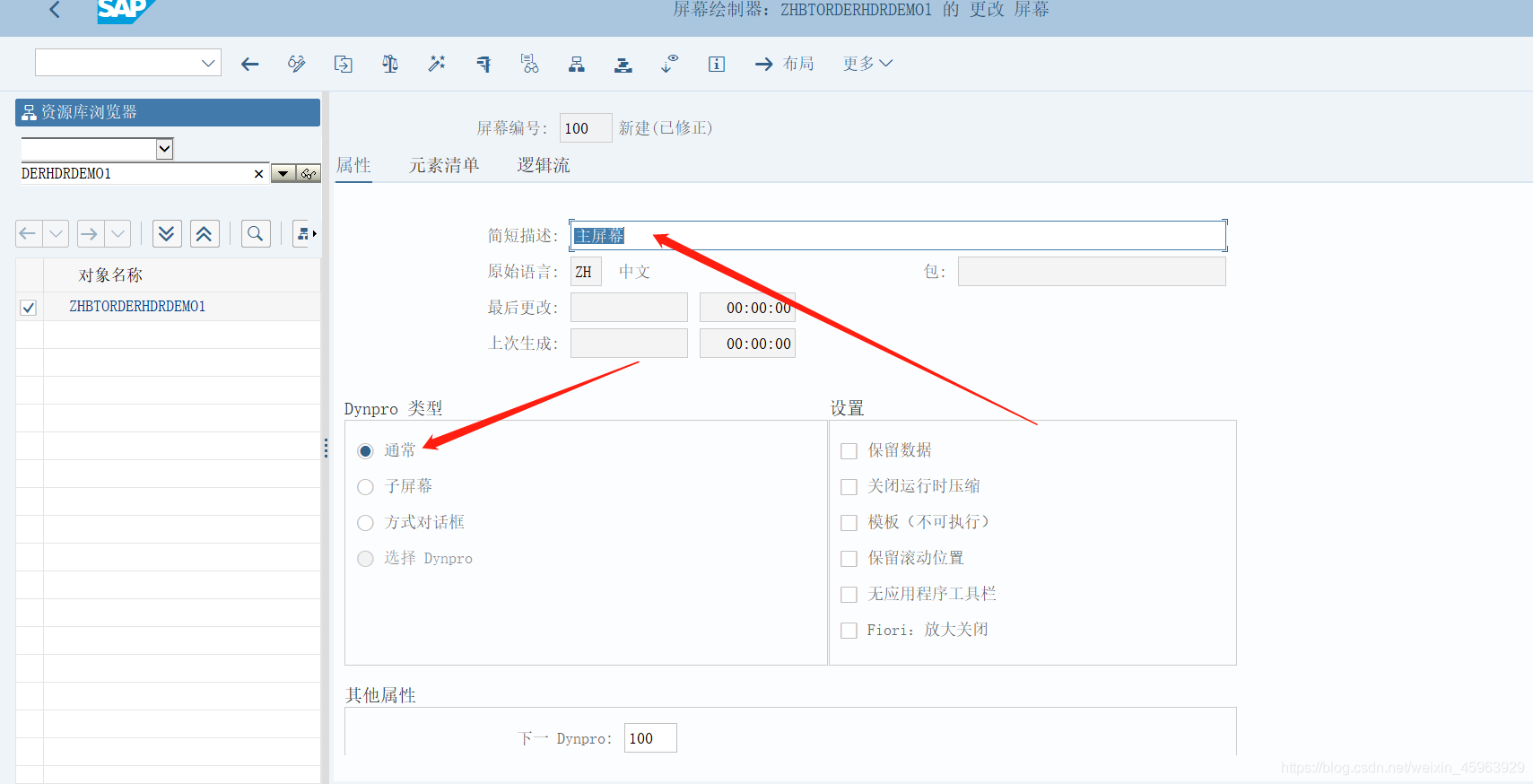Click the 对象名称 column header
The height and width of the screenshot is (784, 1533).
[x=110, y=275]
